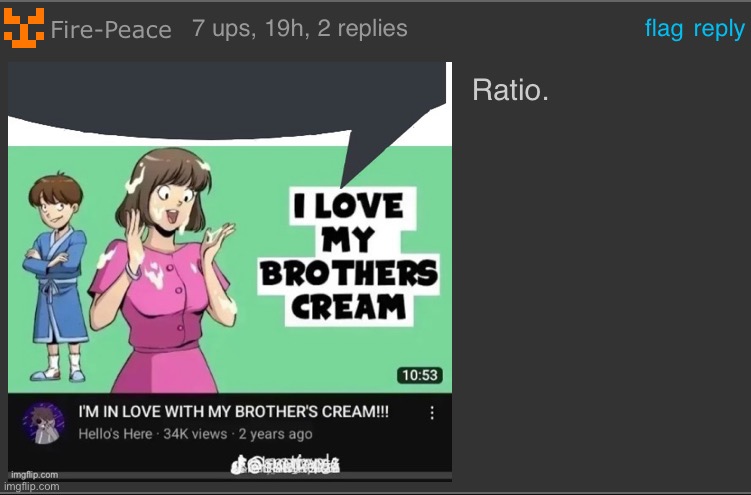This screenshot has width=751, height=495.
Task: Reply to the Fire-Peace comment
Action: pyautogui.click(x=719, y=30)
